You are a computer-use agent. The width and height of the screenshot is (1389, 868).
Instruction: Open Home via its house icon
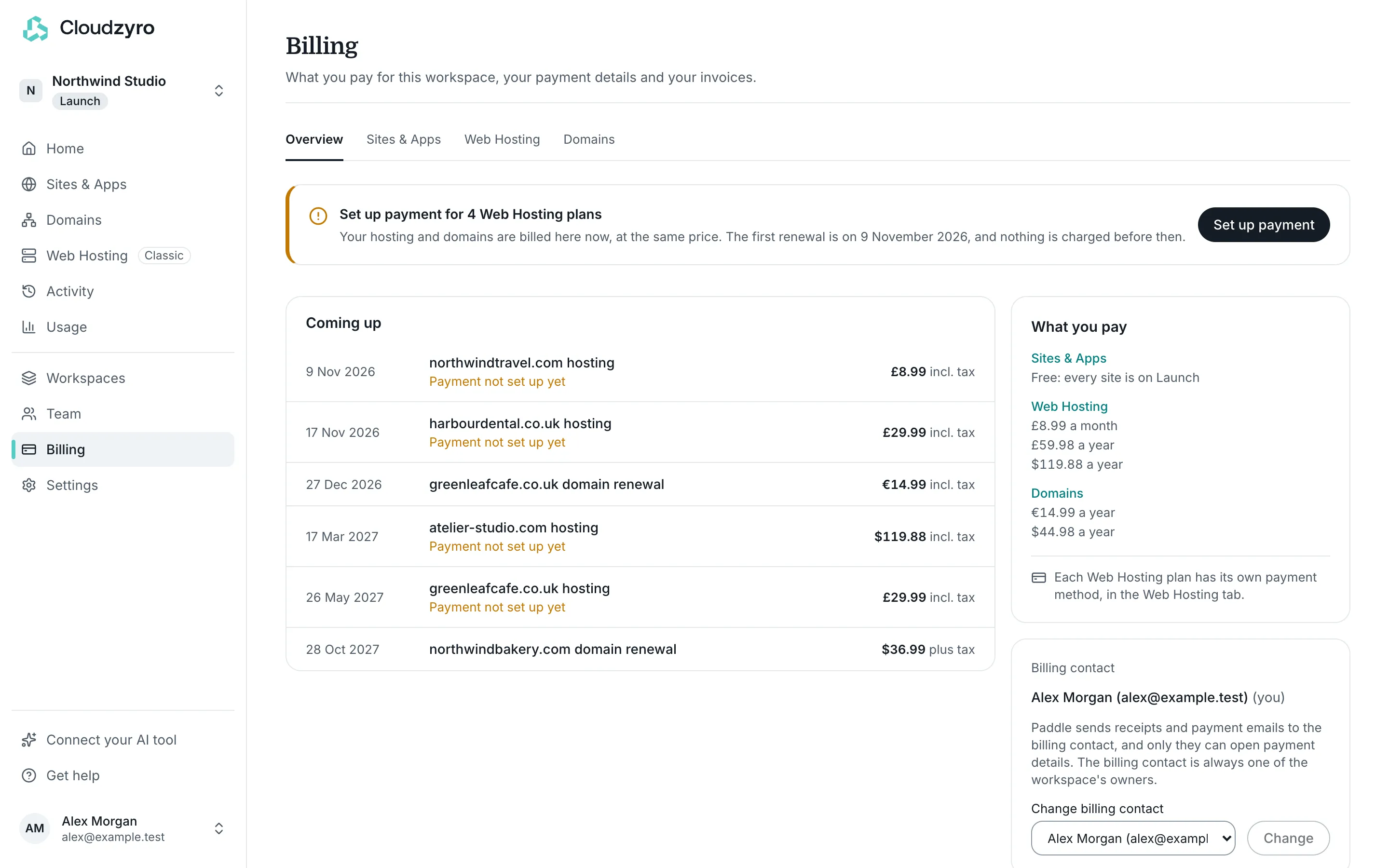pos(29,149)
